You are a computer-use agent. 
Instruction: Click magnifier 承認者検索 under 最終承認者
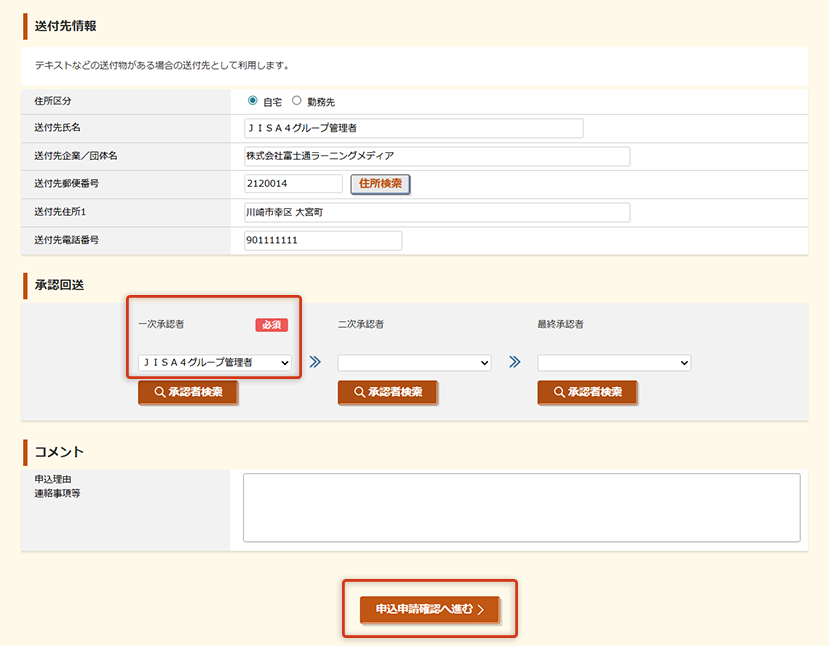(x=587, y=392)
